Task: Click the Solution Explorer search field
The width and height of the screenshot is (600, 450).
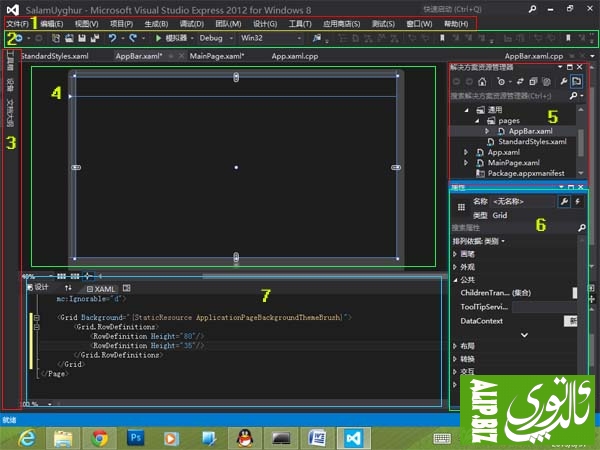Action: click(x=509, y=96)
